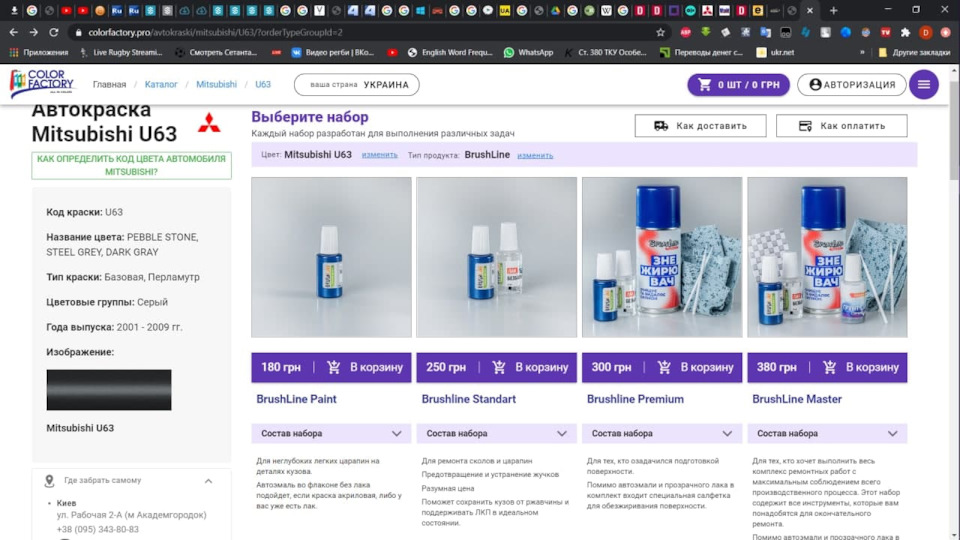The width and height of the screenshot is (960, 540).
Task: Go to U63 breadcrumb
Action: [x=263, y=84]
